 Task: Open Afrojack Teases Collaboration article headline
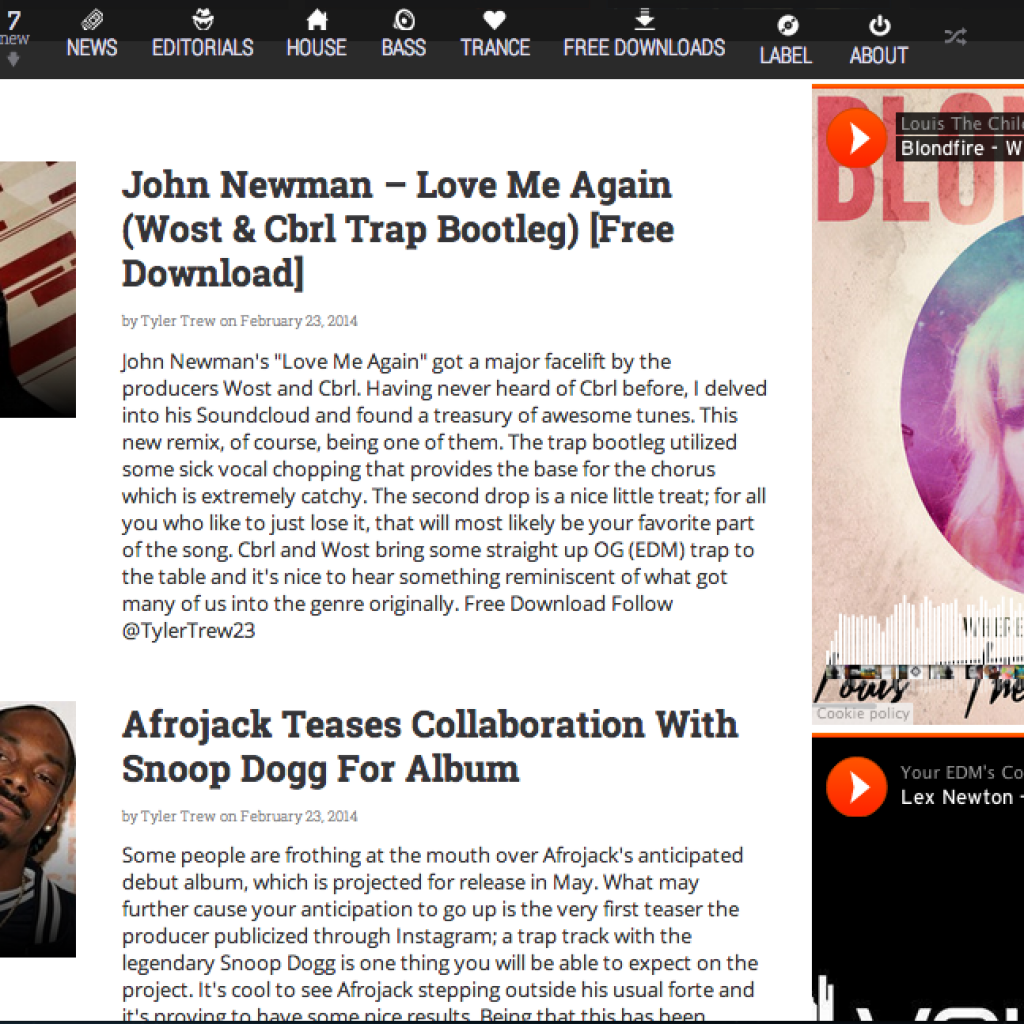[430, 746]
